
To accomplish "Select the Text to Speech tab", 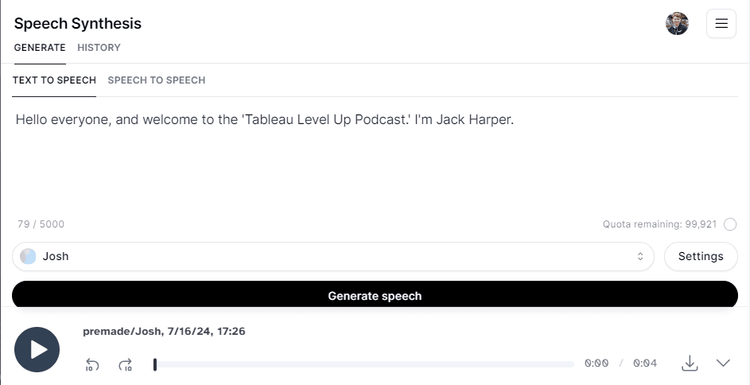I will coord(54,80).
